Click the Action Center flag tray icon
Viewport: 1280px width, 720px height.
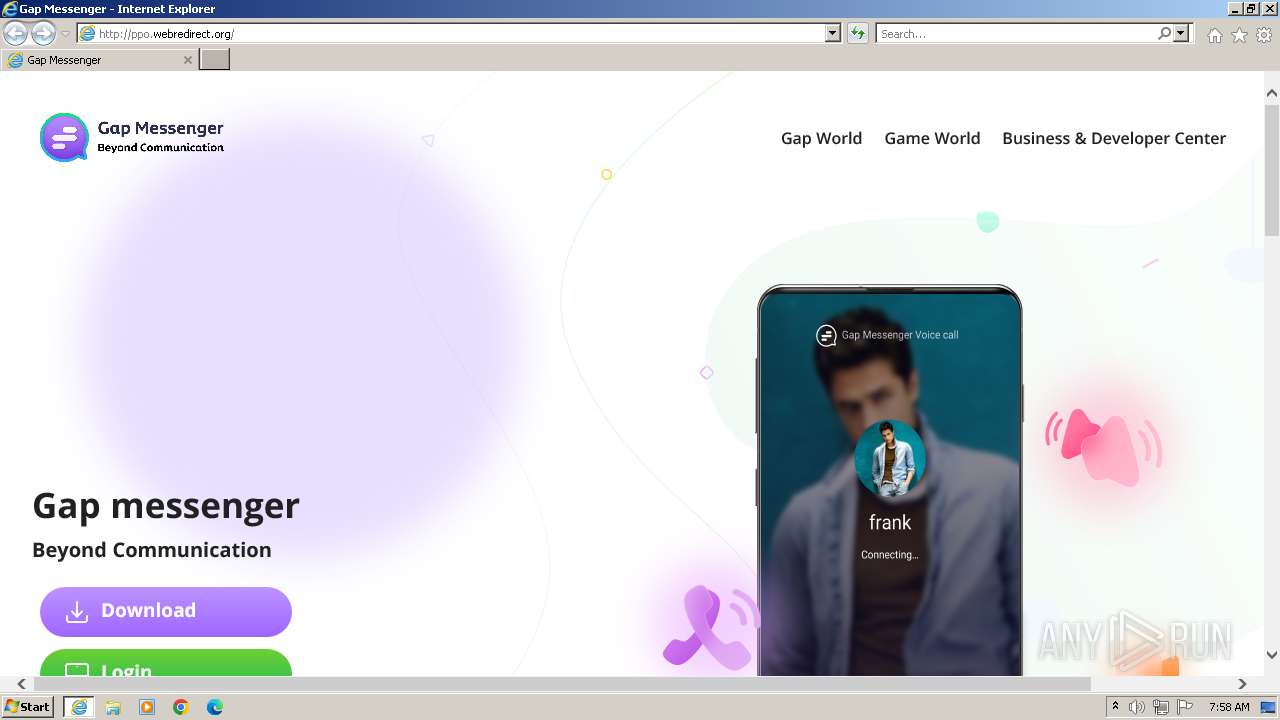point(1185,707)
